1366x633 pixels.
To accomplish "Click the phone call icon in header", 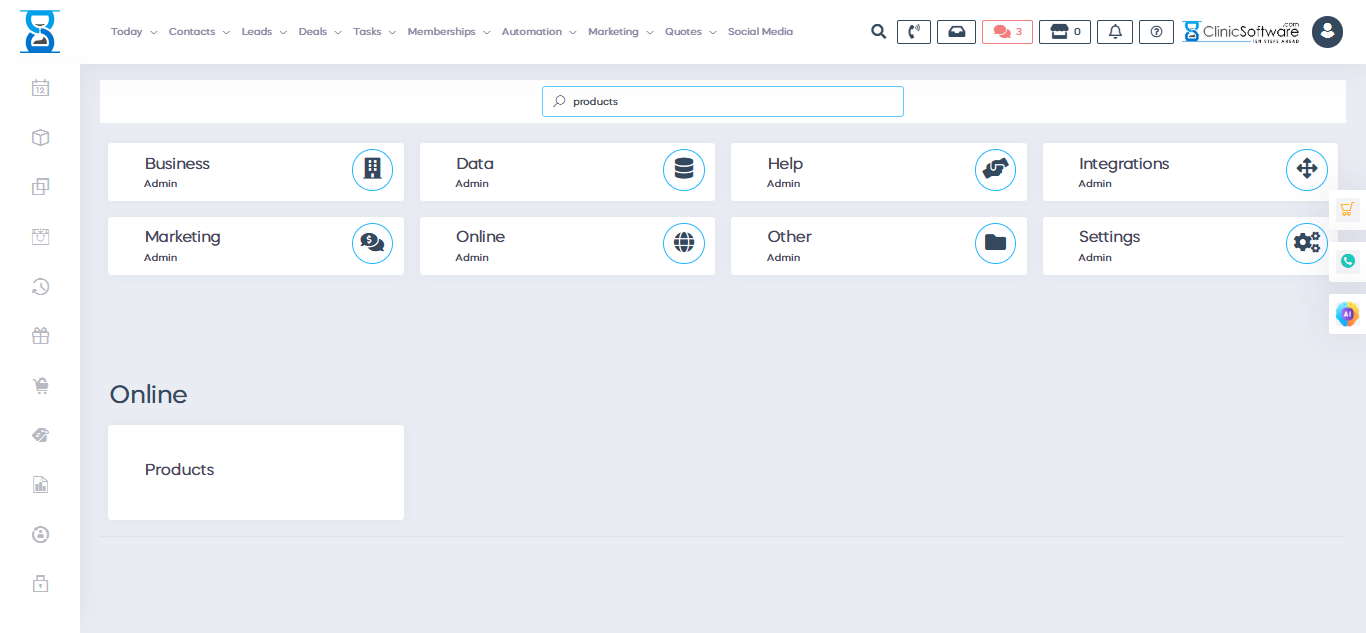I will [913, 32].
